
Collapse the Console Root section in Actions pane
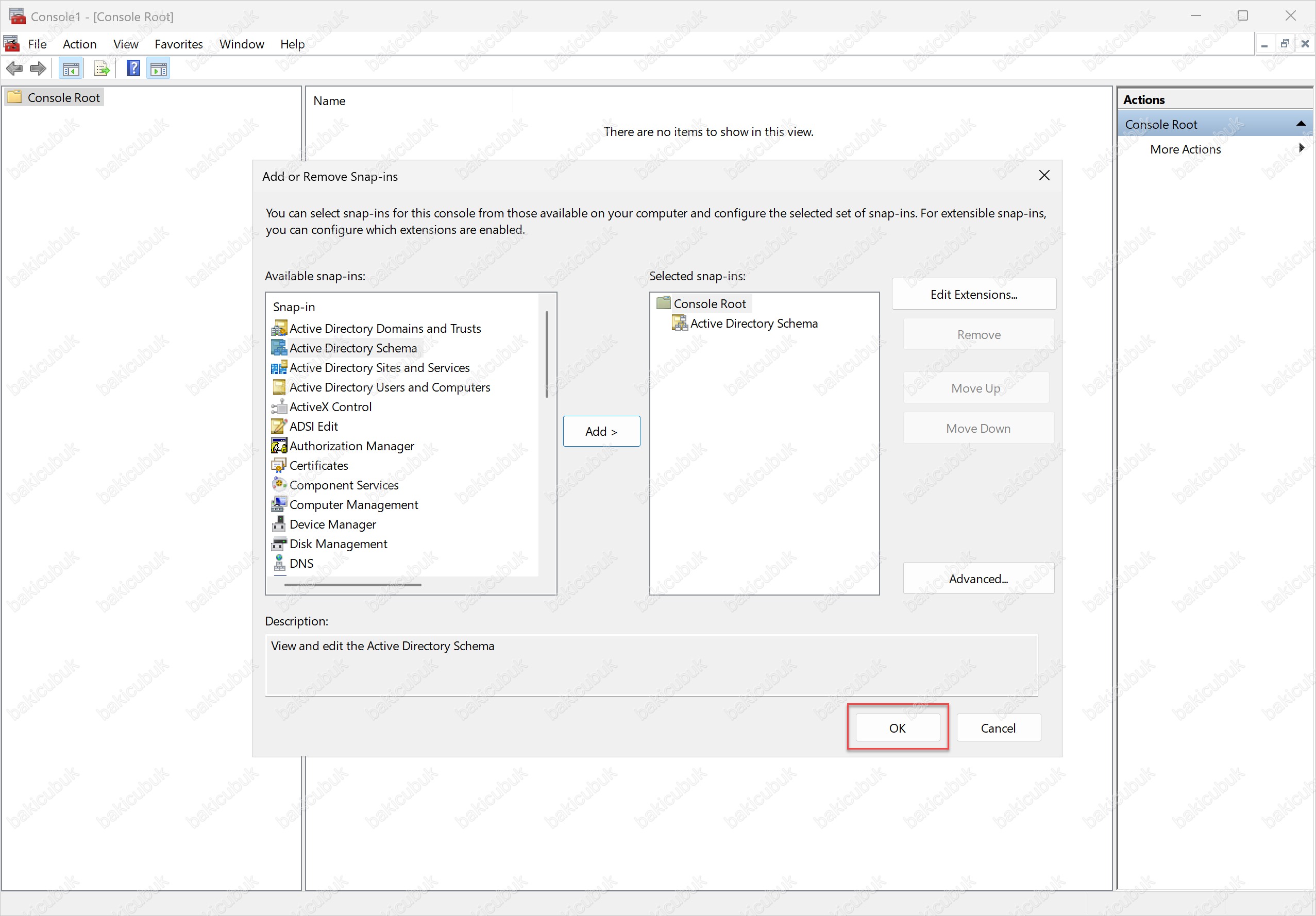click(1301, 124)
